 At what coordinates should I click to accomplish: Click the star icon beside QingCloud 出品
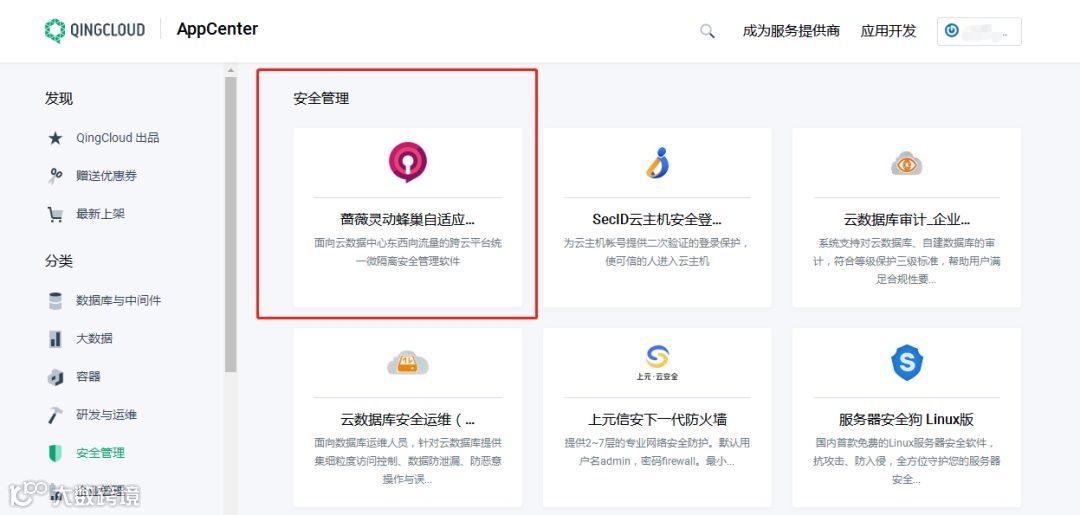[x=55, y=138]
